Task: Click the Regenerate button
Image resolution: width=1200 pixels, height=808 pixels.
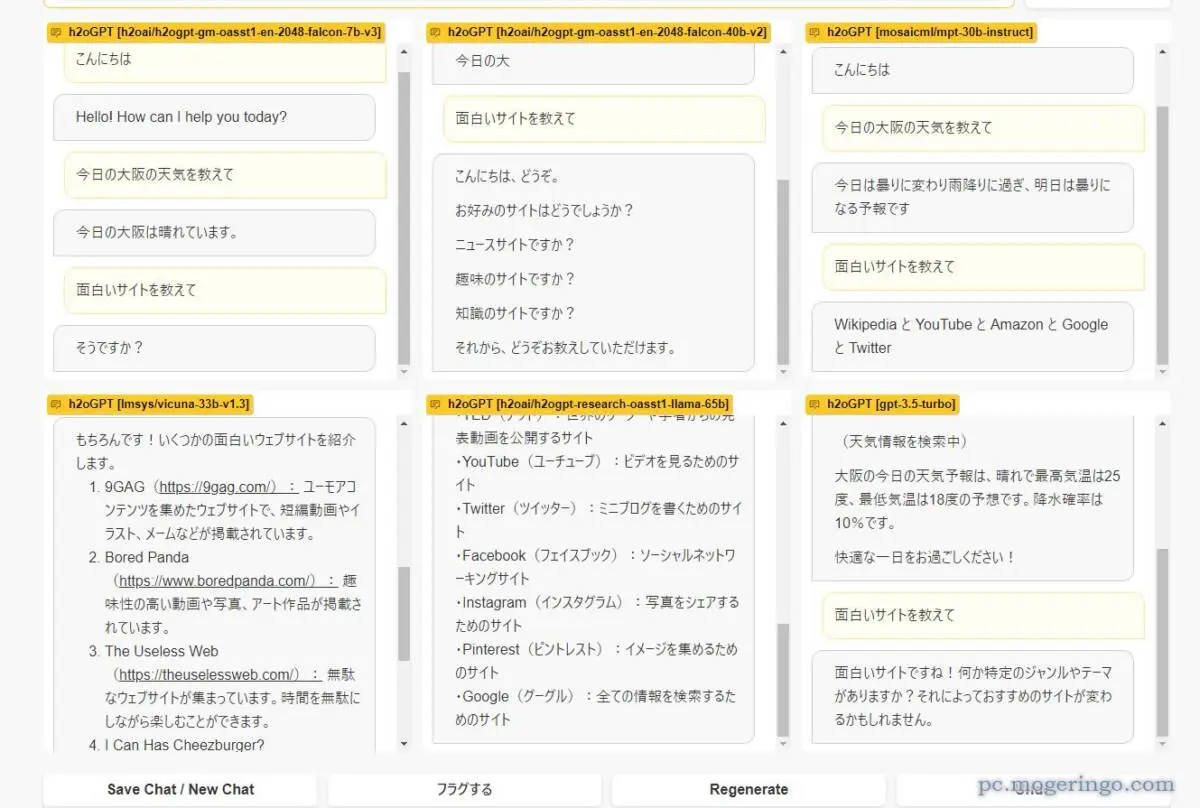Action: [748, 789]
